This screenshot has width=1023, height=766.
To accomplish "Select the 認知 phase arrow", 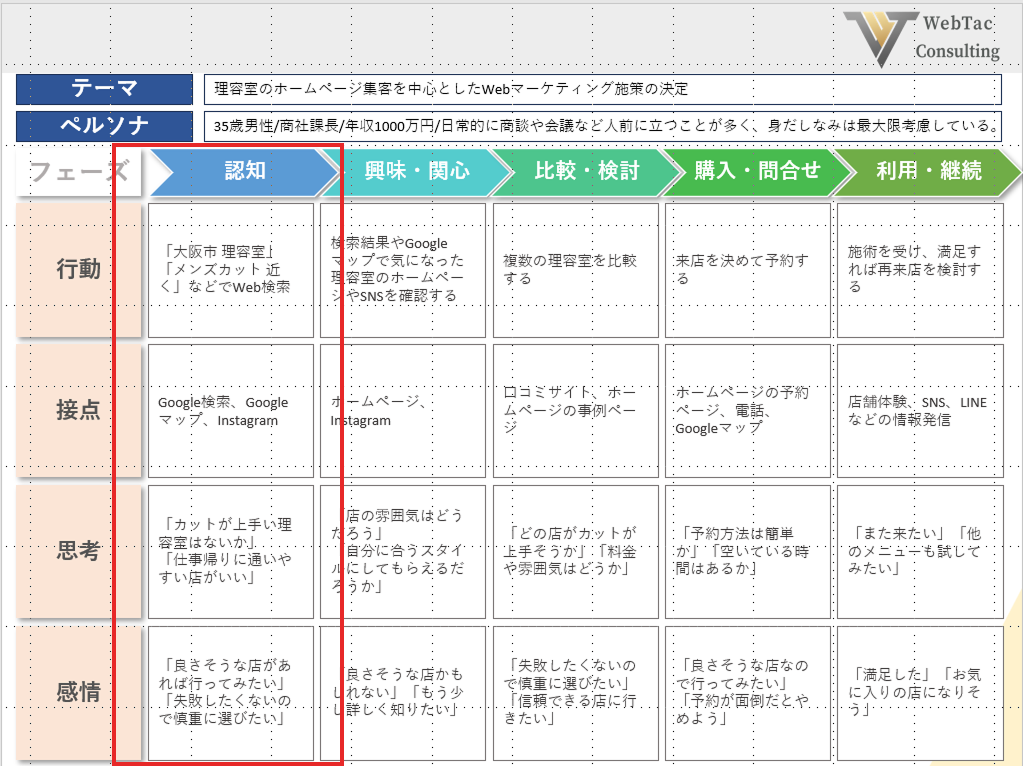I will pyautogui.click(x=244, y=172).
